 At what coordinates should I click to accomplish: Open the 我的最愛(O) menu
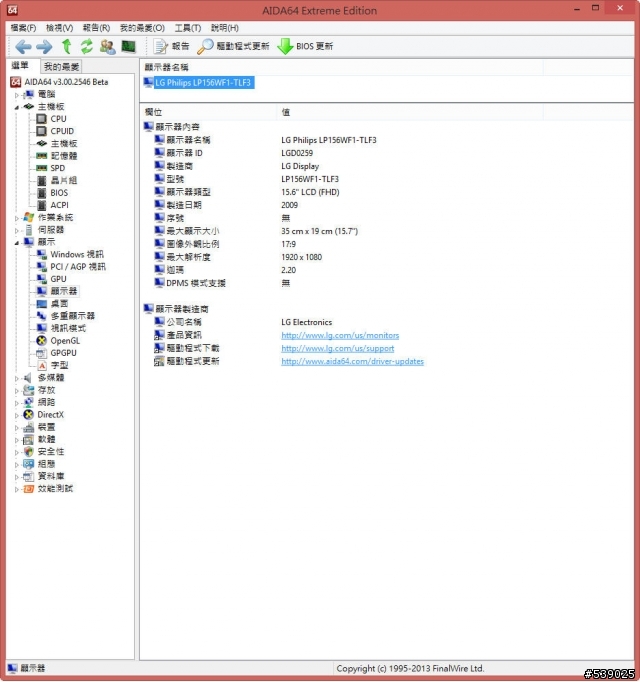(142, 28)
